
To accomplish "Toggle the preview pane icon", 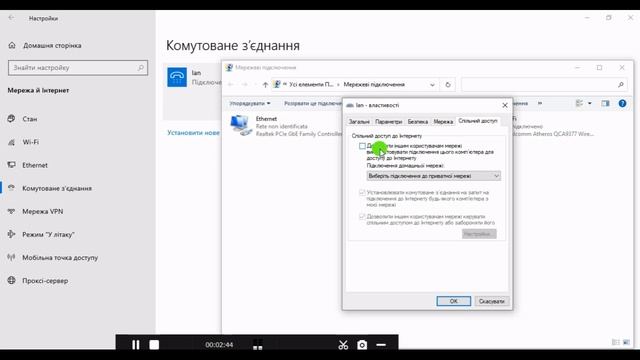I will point(605,104).
